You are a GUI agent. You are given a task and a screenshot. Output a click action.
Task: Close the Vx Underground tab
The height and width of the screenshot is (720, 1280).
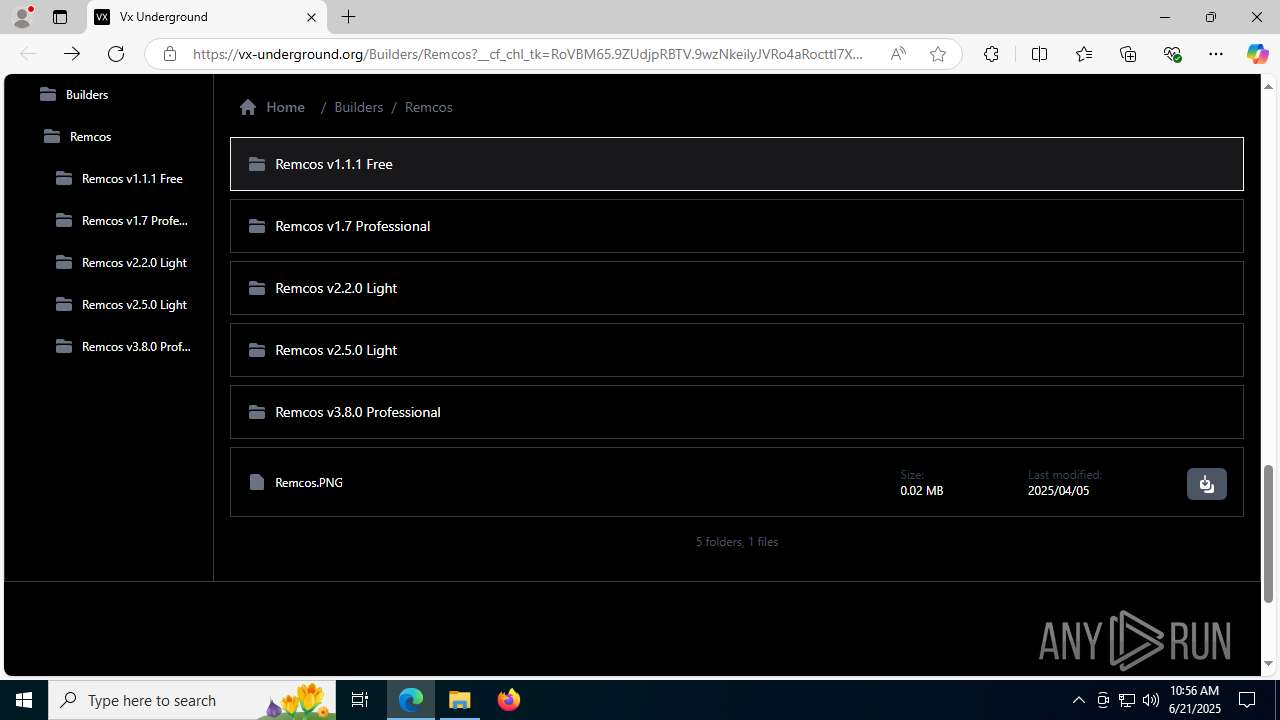[311, 17]
